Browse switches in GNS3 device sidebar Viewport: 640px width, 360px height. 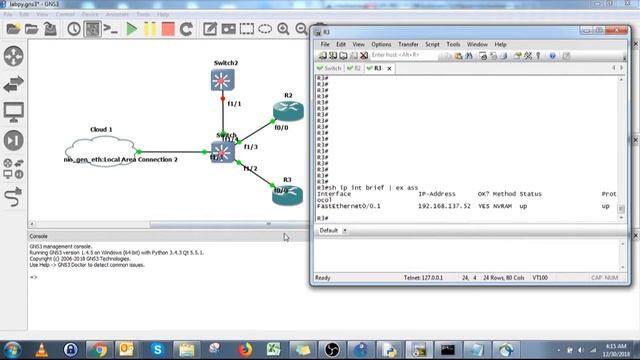click(13, 84)
